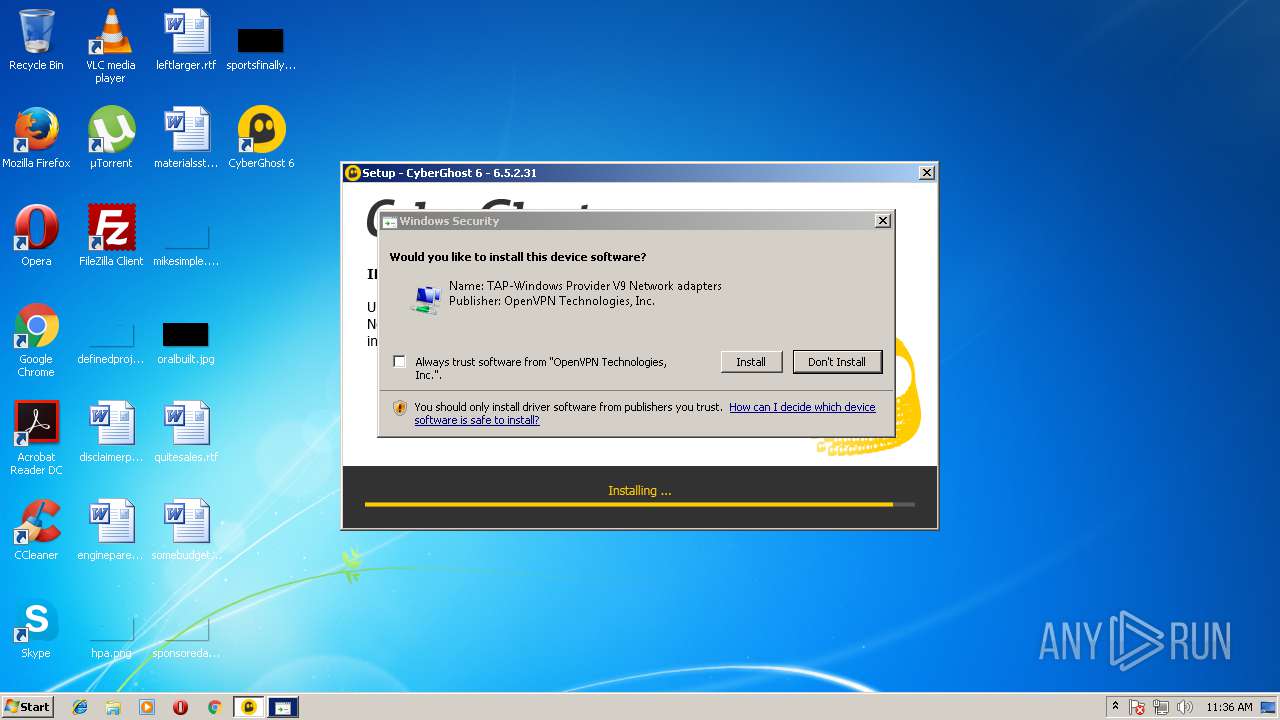Open quitesales.rtf document
Viewport: 1280px width, 720px height.
pyautogui.click(x=186, y=432)
